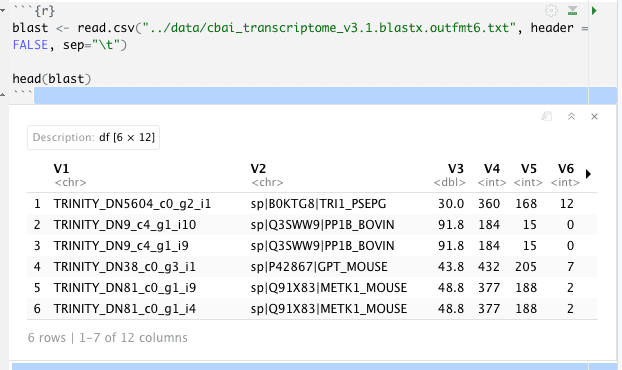Viewport: 622px width, 370px height.
Task: Click the Description df [6 × 12] box
Action: 94,138
